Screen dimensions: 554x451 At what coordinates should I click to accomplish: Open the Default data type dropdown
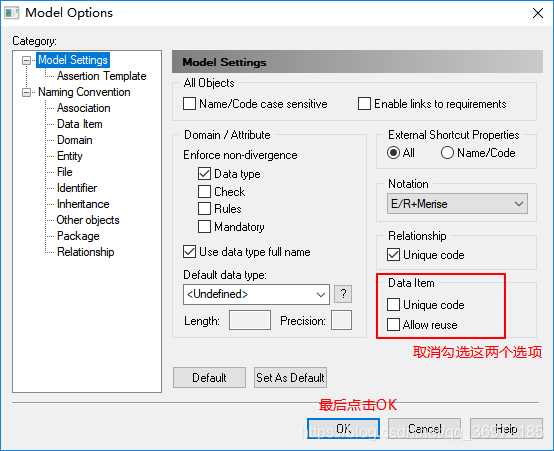coord(256,294)
